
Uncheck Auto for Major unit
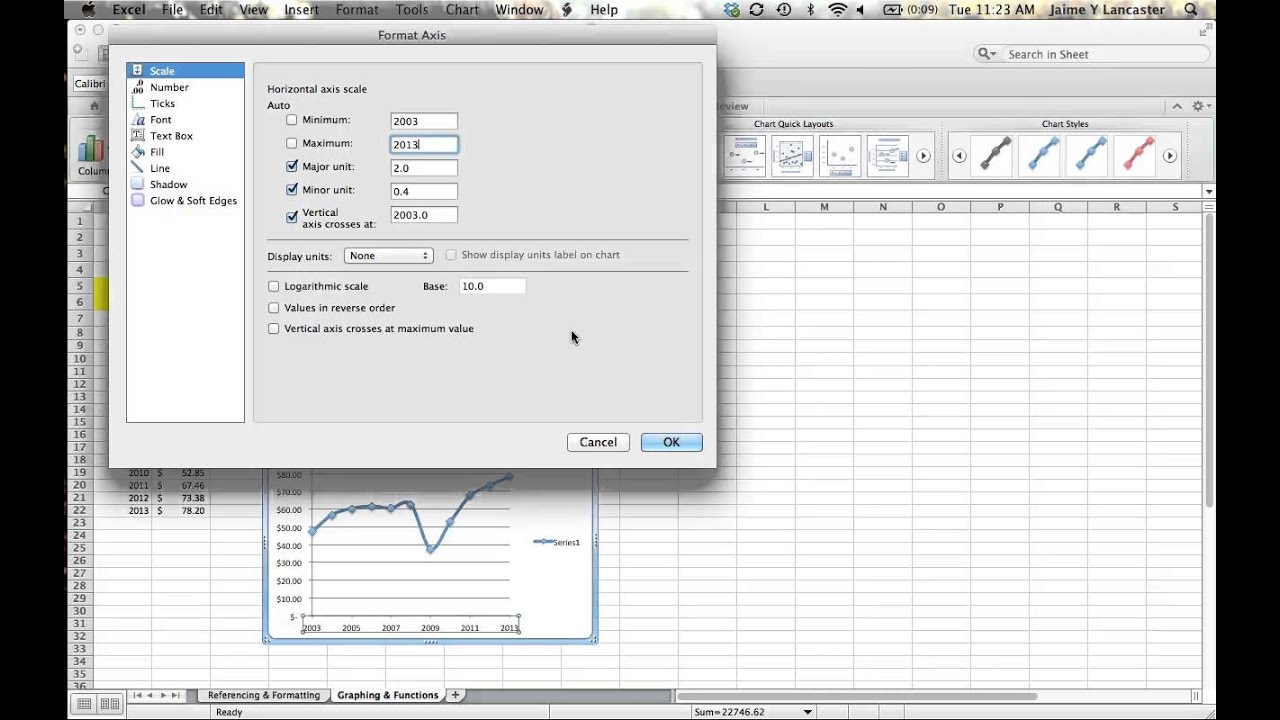tap(292, 166)
